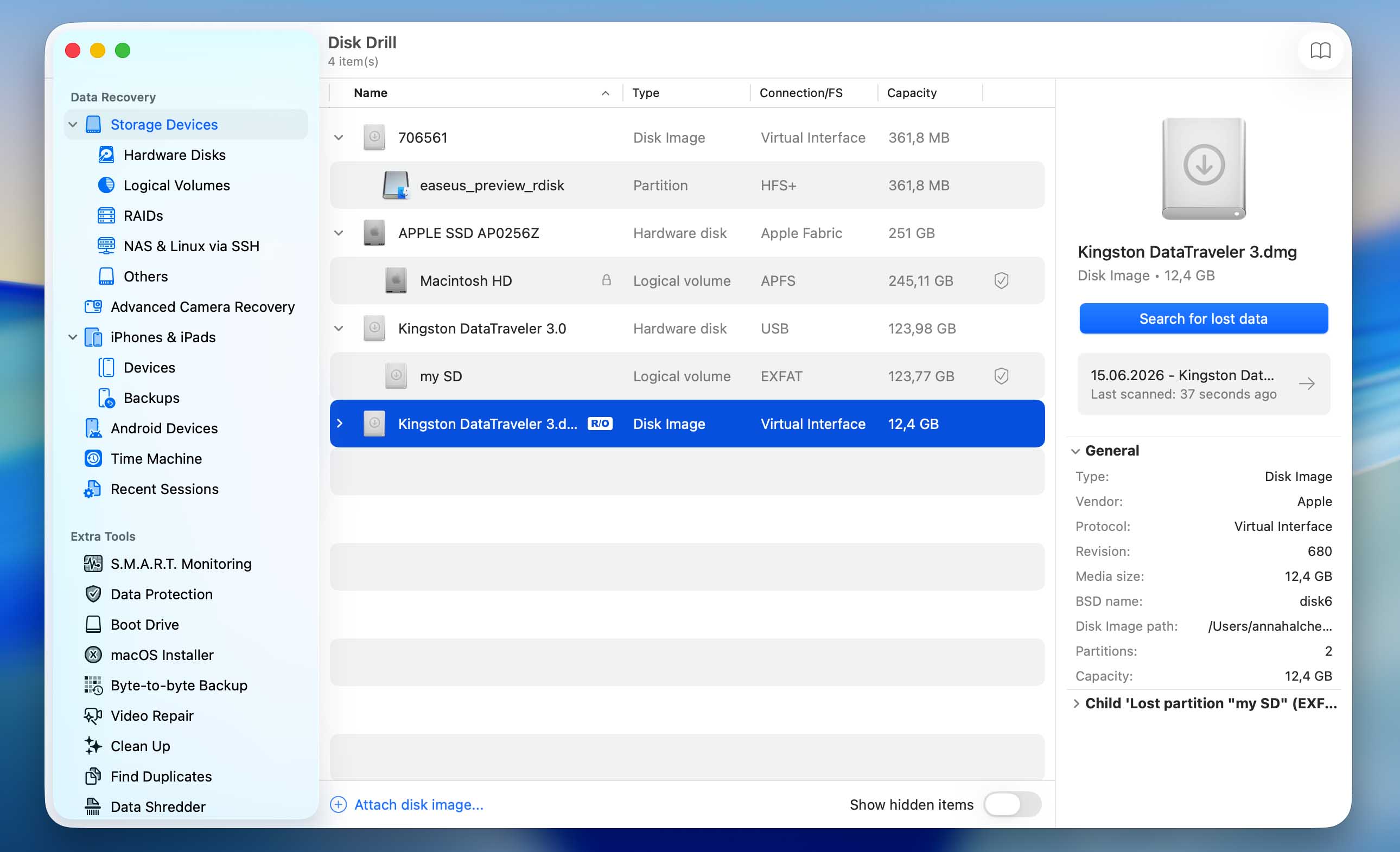Image resolution: width=1400 pixels, height=852 pixels.
Task: Click the Data Shredder icon
Action: 93,806
